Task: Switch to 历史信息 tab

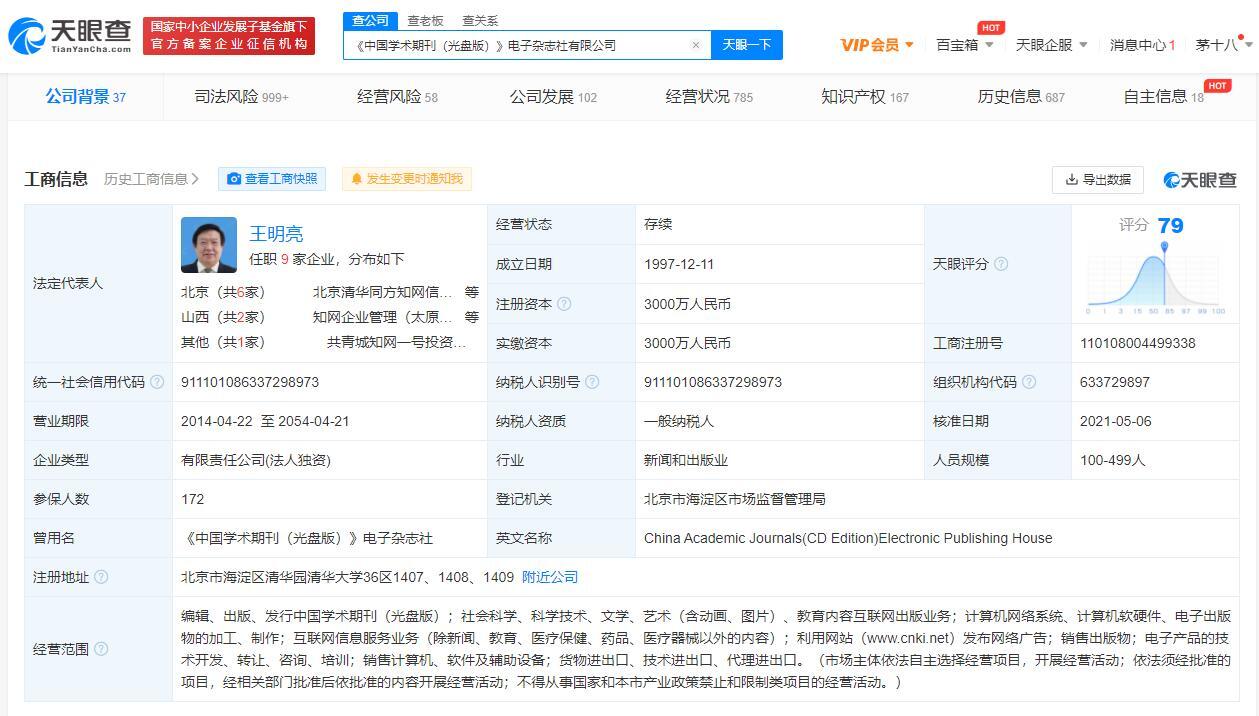Action: click(x=1021, y=97)
